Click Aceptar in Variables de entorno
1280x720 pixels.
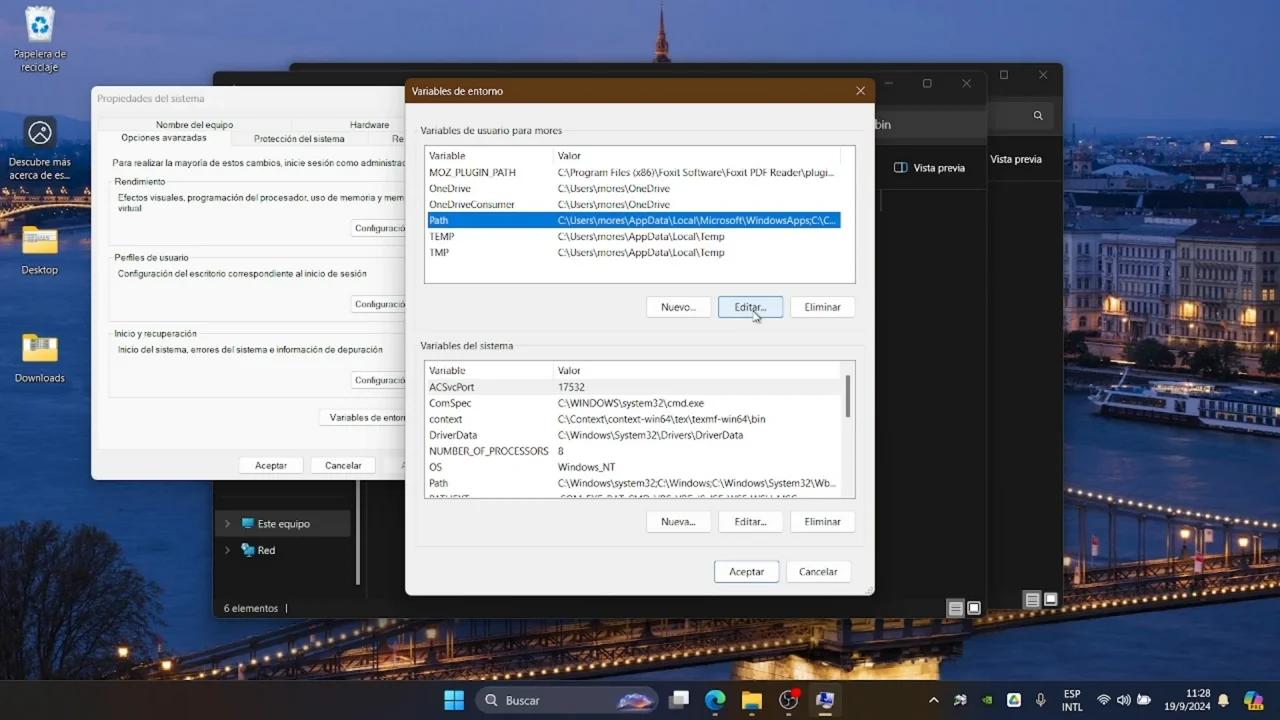(746, 571)
